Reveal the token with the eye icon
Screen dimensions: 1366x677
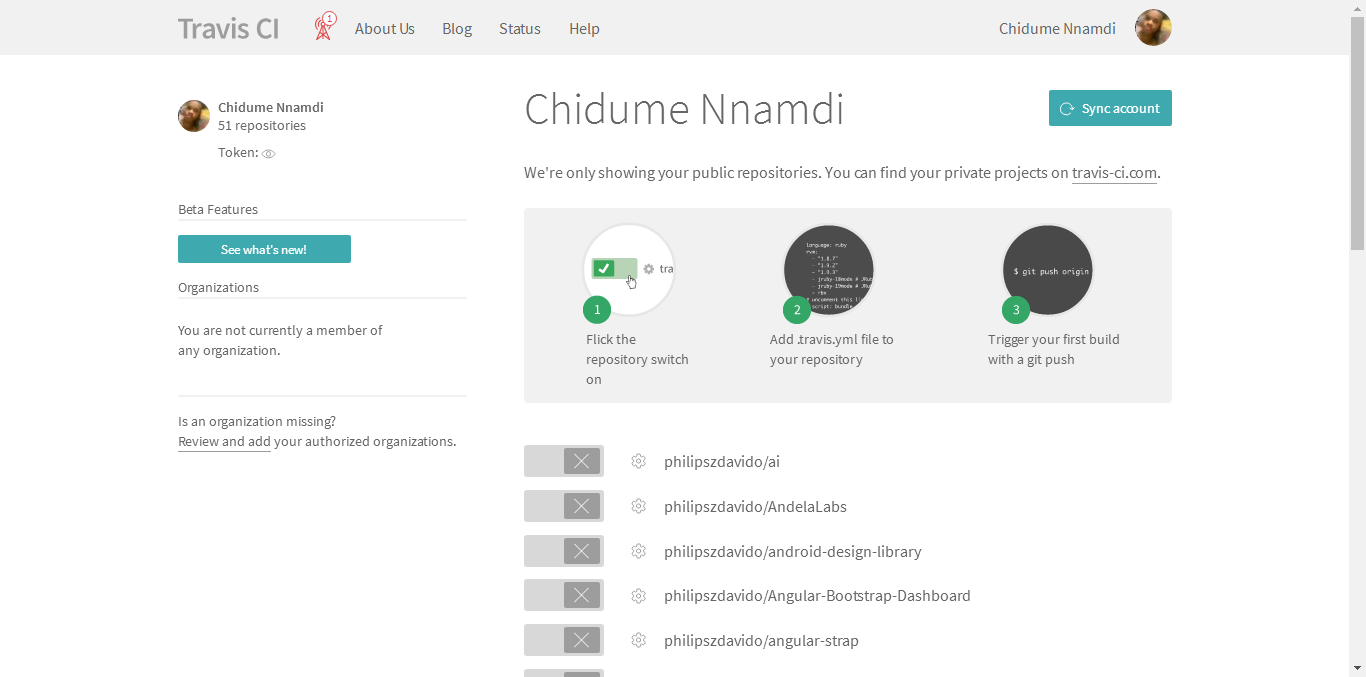[x=268, y=154]
